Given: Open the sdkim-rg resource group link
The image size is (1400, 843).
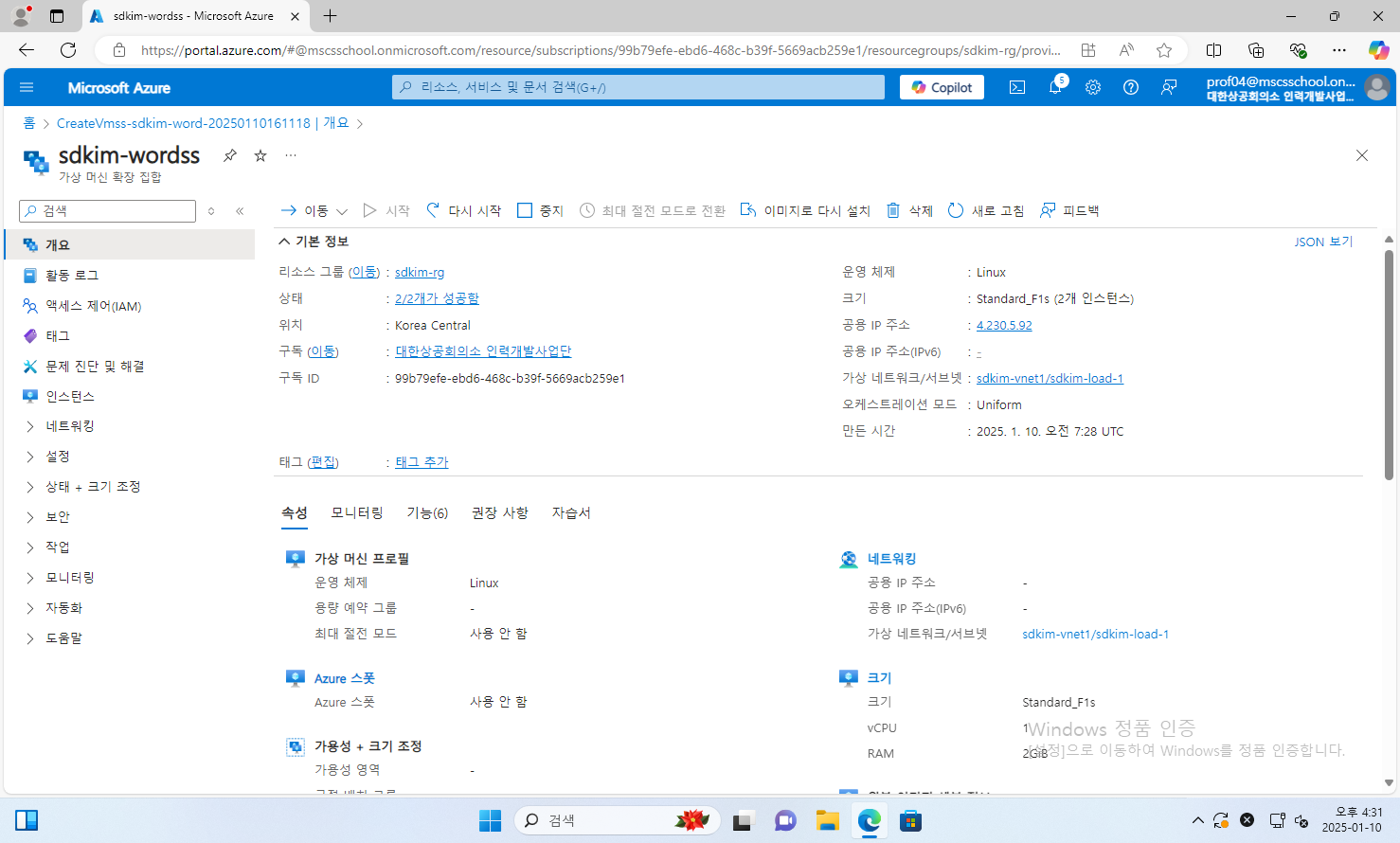Looking at the screenshot, I should pyautogui.click(x=420, y=272).
